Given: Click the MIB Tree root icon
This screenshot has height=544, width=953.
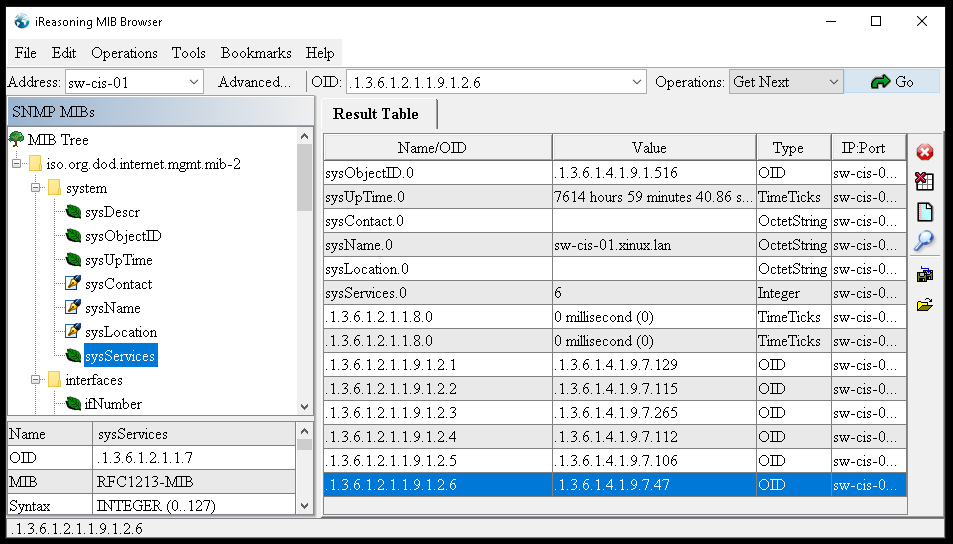Looking at the screenshot, I should click(17, 140).
